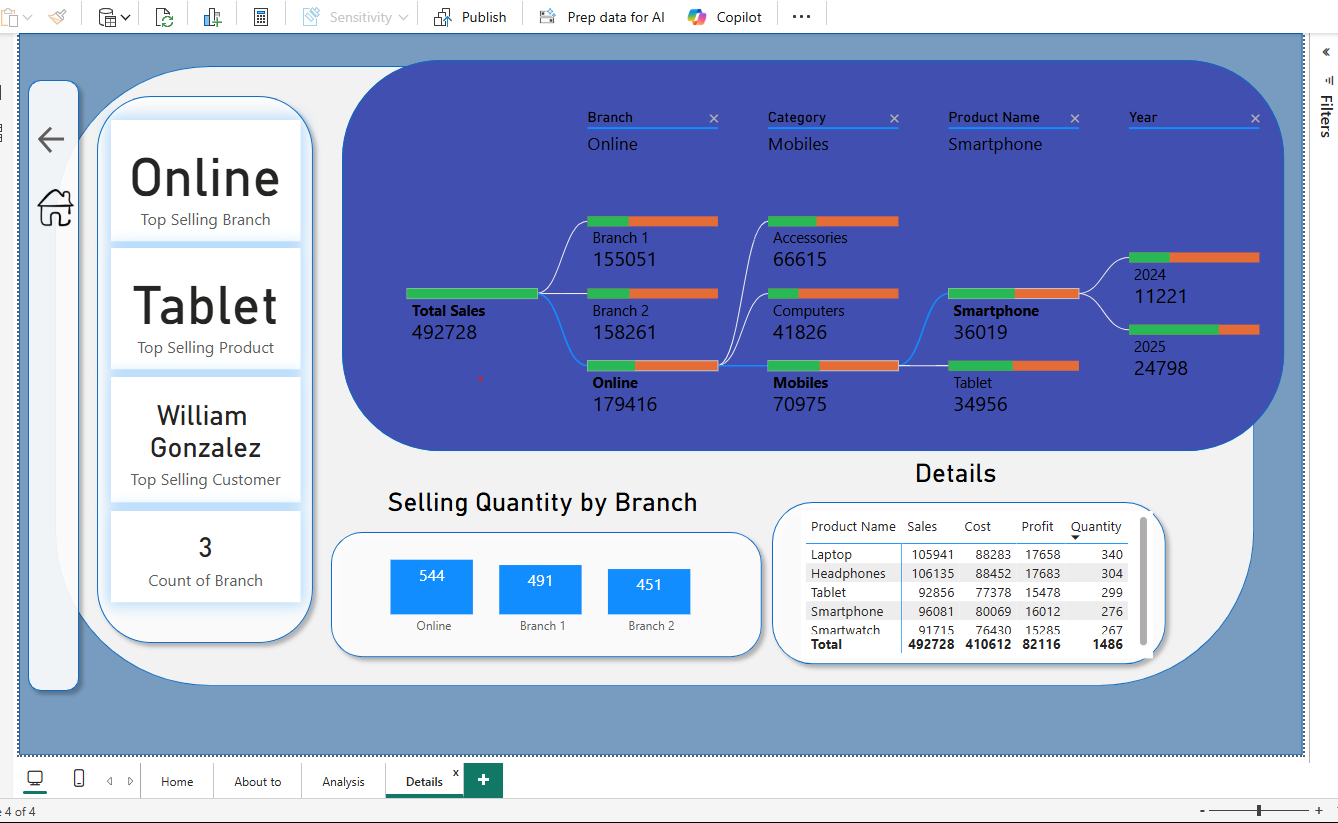The width and height of the screenshot is (1338, 823).
Task: Switch to desktop layout view
Action: [35, 779]
